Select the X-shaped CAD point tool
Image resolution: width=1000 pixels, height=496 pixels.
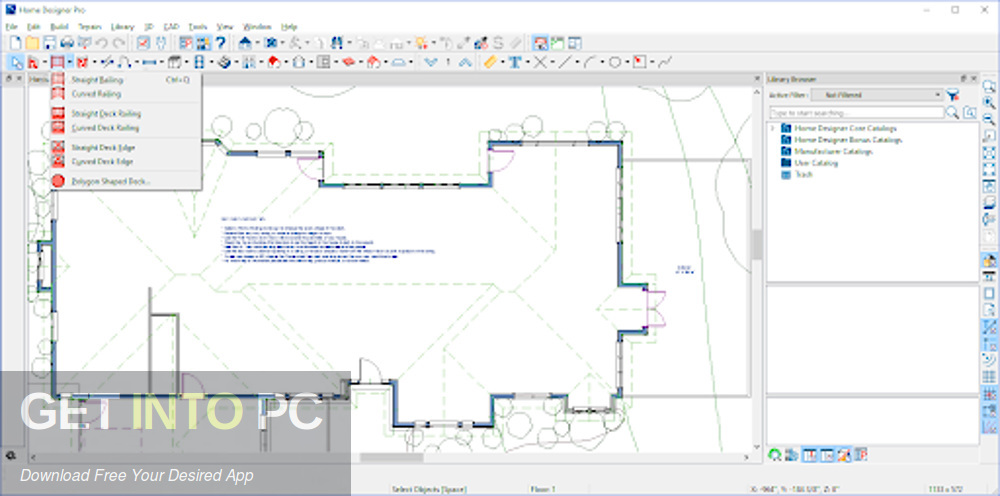click(540, 62)
